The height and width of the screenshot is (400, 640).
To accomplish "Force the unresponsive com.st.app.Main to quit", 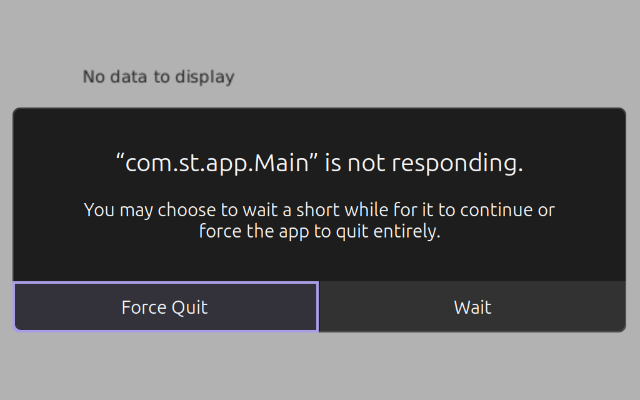I will tap(165, 307).
